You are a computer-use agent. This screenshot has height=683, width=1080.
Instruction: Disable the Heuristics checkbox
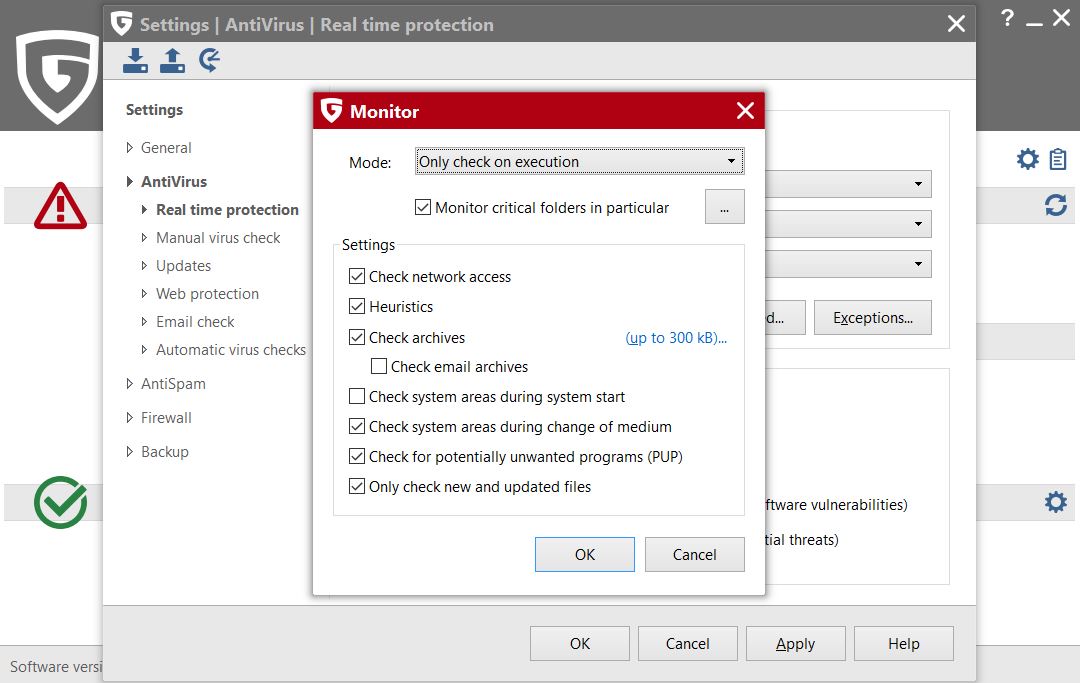(x=357, y=307)
